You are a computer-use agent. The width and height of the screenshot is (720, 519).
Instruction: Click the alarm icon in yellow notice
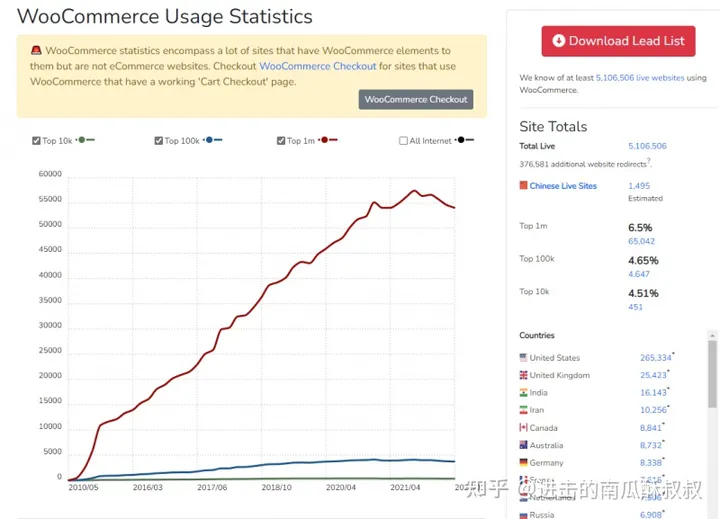tap(34, 51)
